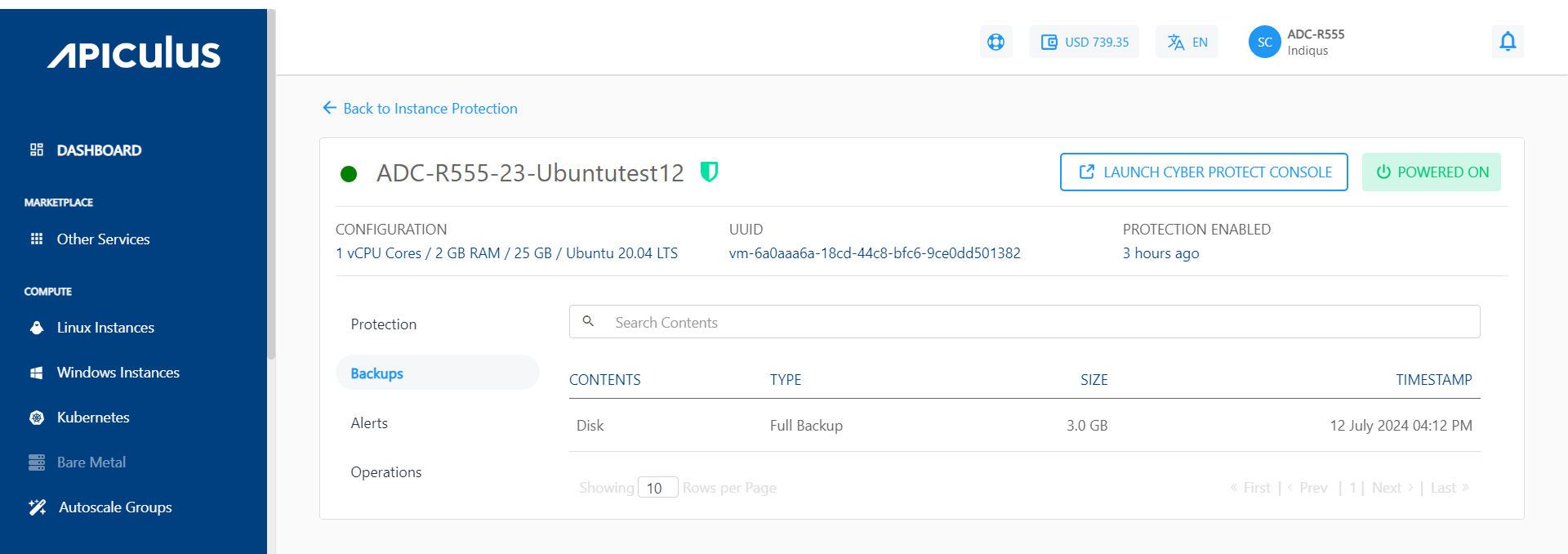
Task: Click the TIMESTAMP column header
Action: [1434, 380]
